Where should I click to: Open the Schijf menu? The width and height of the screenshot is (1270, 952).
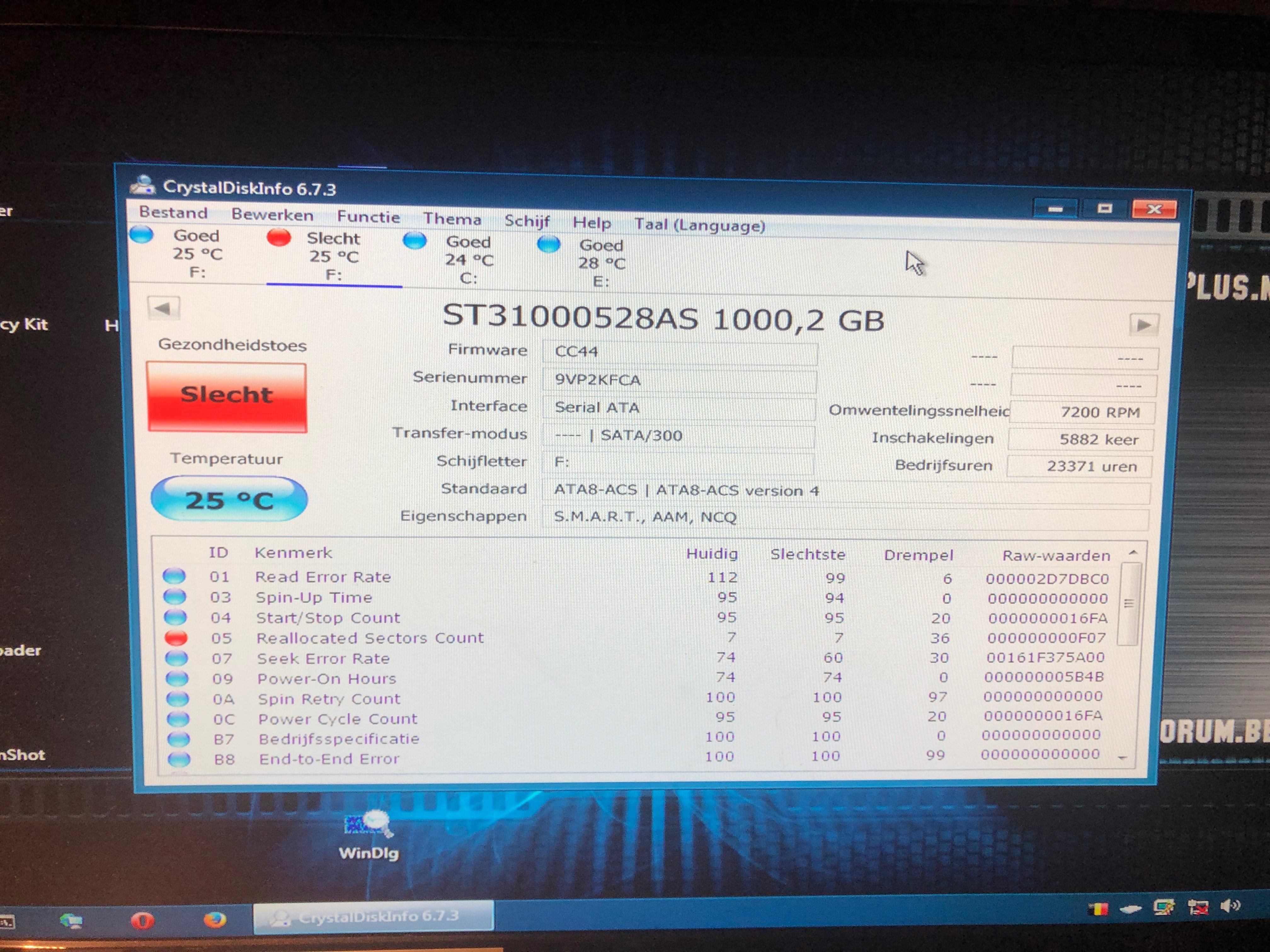click(526, 221)
